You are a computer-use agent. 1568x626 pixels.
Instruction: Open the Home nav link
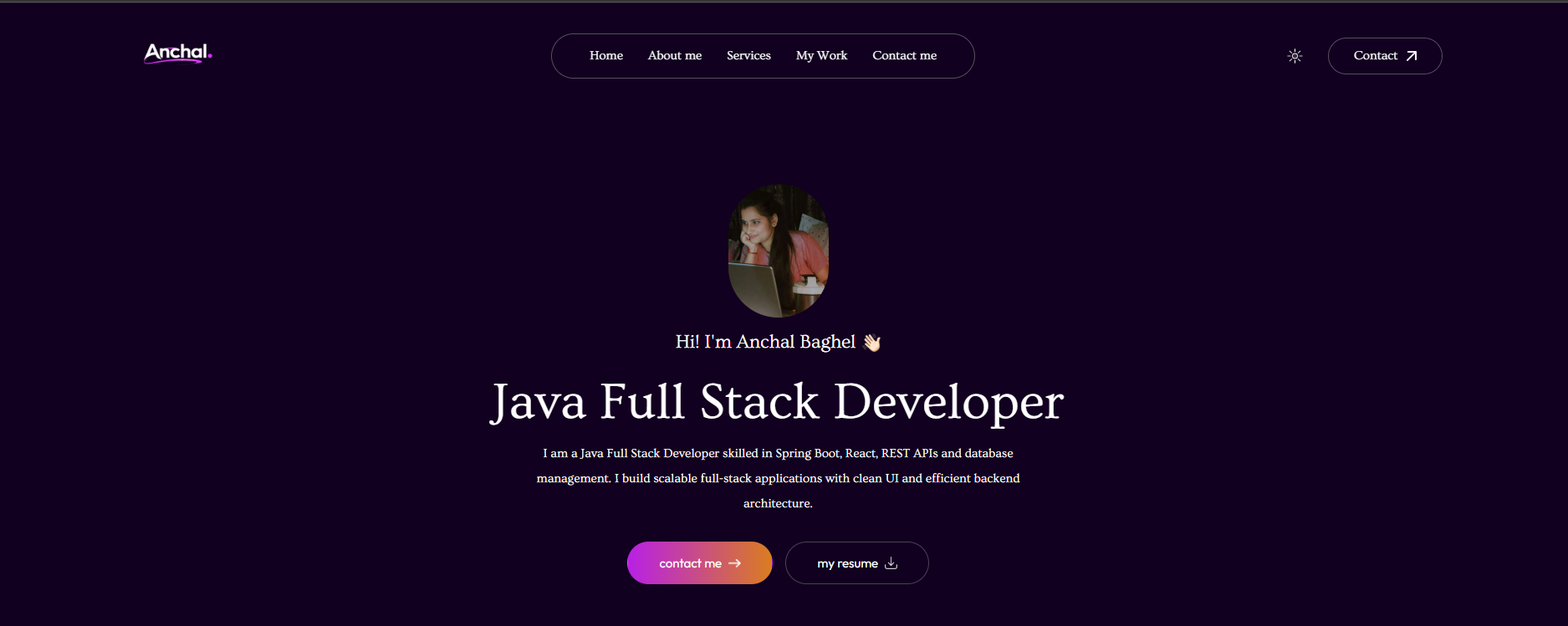tap(606, 56)
